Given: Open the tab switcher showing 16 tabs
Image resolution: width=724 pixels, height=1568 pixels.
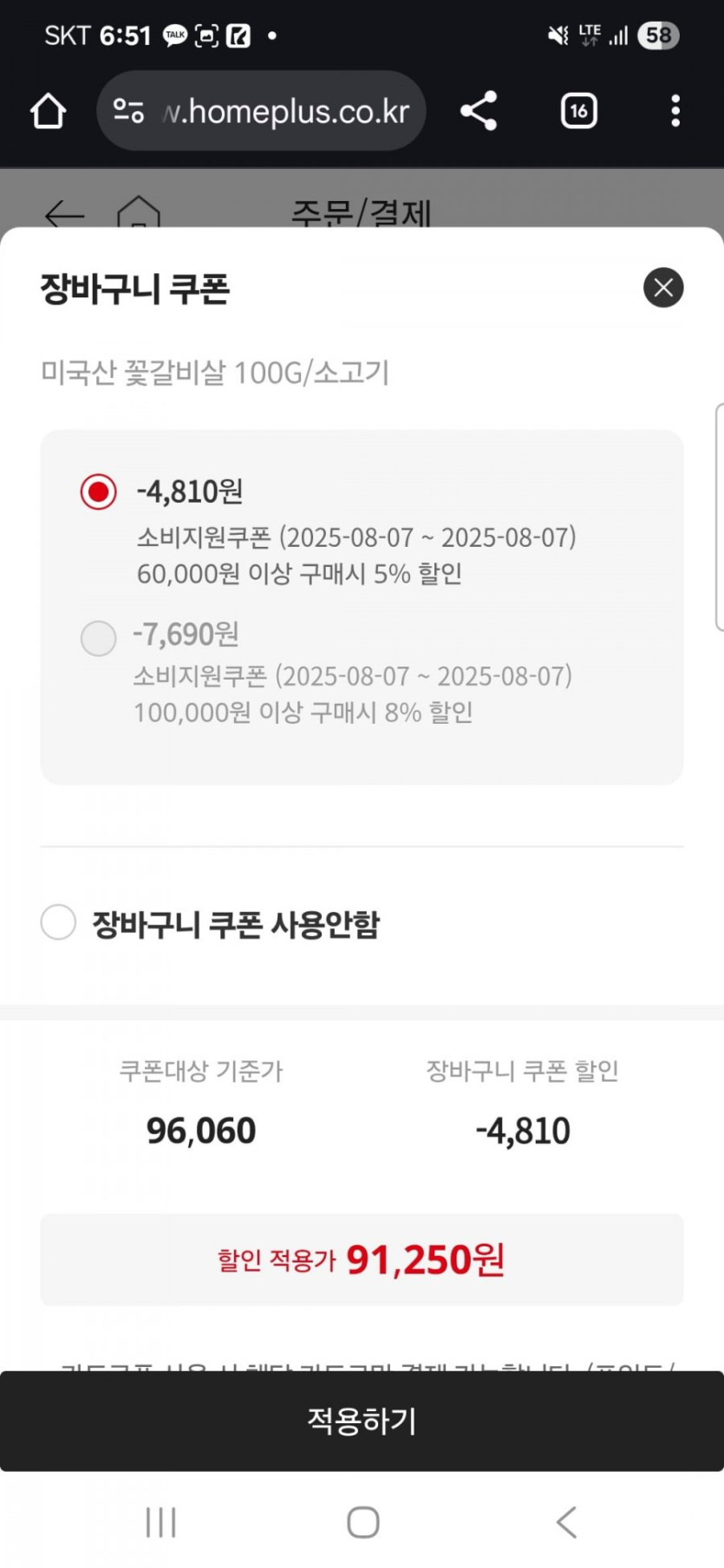Looking at the screenshot, I should [578, 111].
